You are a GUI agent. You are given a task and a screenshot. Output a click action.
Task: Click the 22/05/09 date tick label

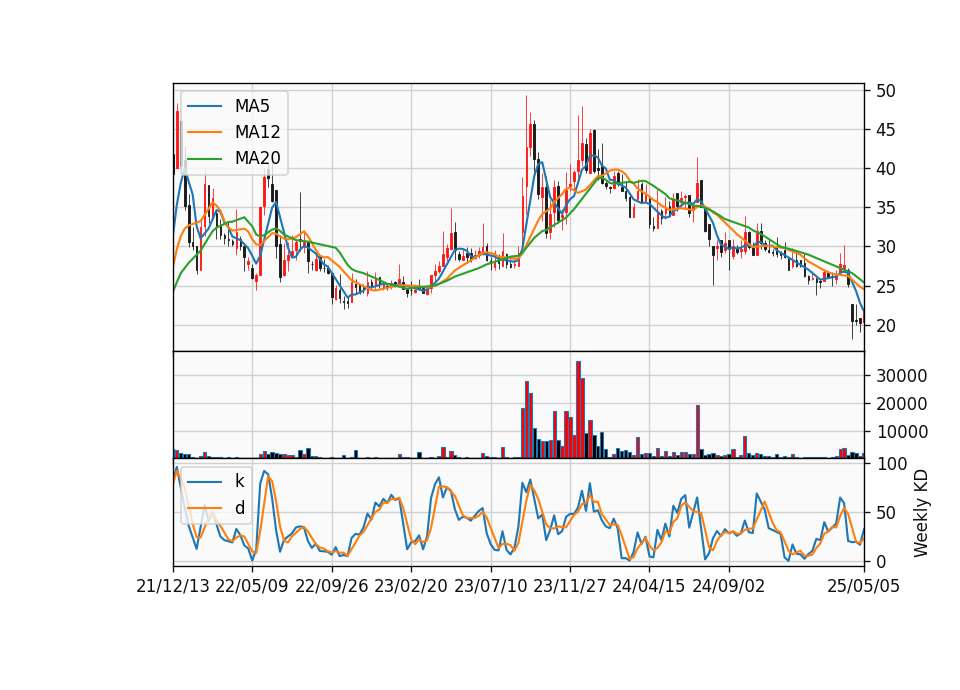pyautogui.click(x=252, y=587)
